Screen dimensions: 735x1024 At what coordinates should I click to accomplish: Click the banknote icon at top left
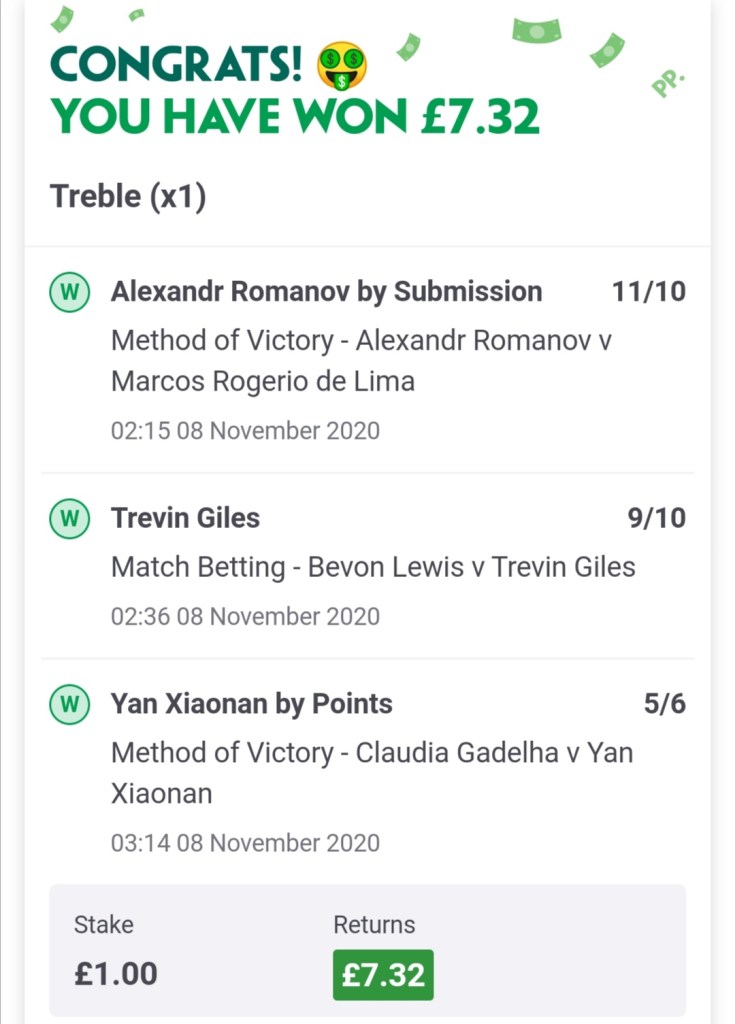[x=62, y=18]
